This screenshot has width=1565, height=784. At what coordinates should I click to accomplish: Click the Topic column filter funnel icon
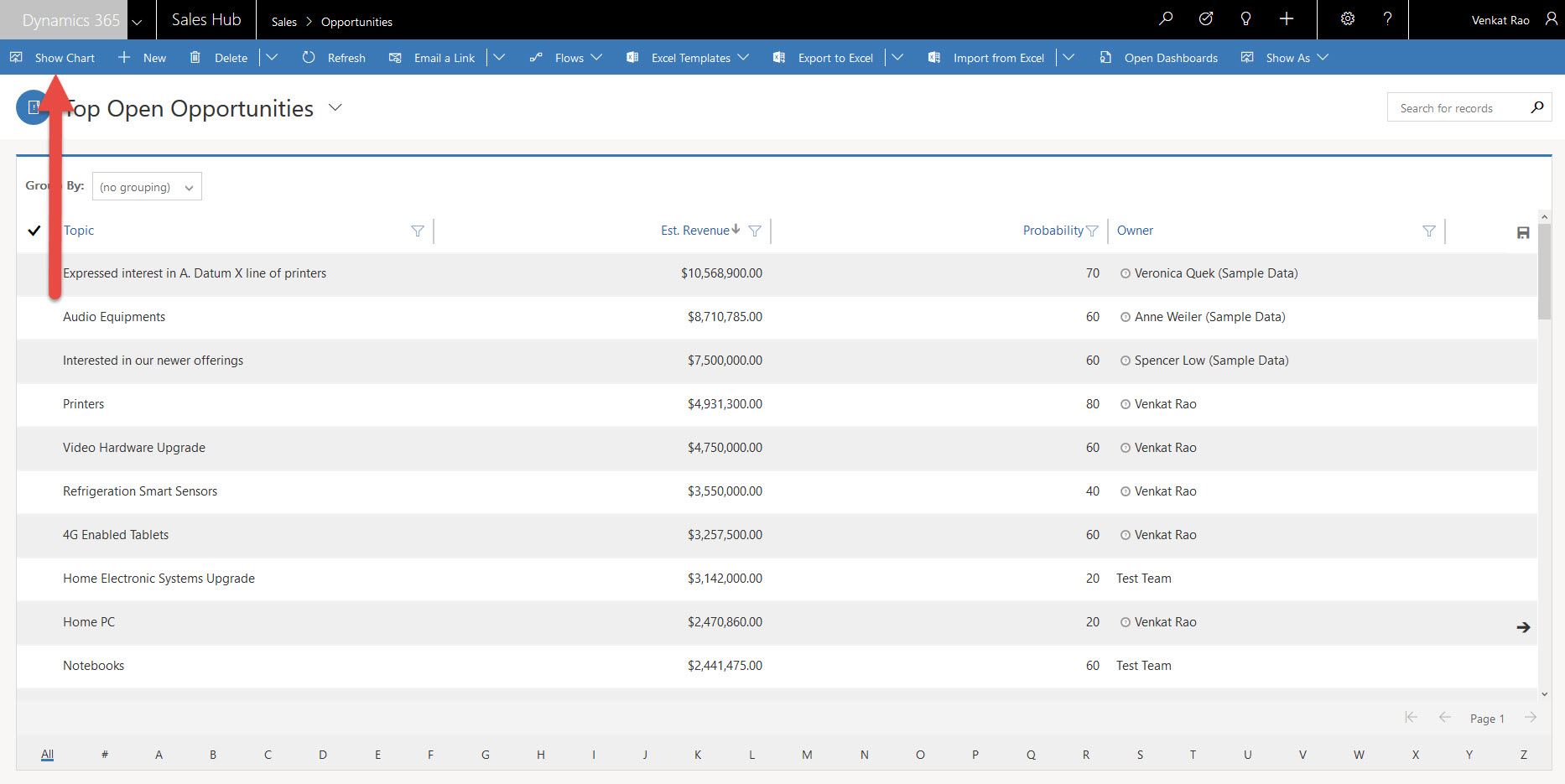tap(417, 231)
